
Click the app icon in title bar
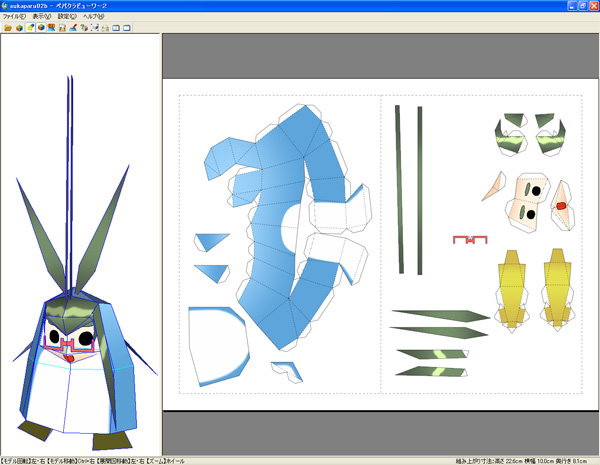click(5, 6)
